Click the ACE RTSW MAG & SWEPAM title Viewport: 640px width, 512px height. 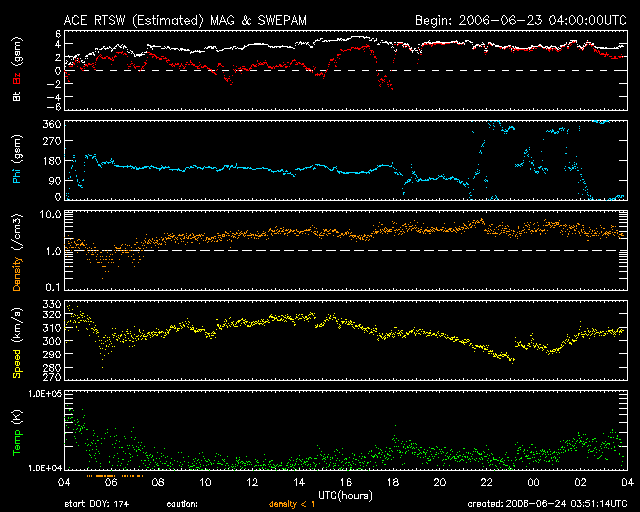pos(185,20)
